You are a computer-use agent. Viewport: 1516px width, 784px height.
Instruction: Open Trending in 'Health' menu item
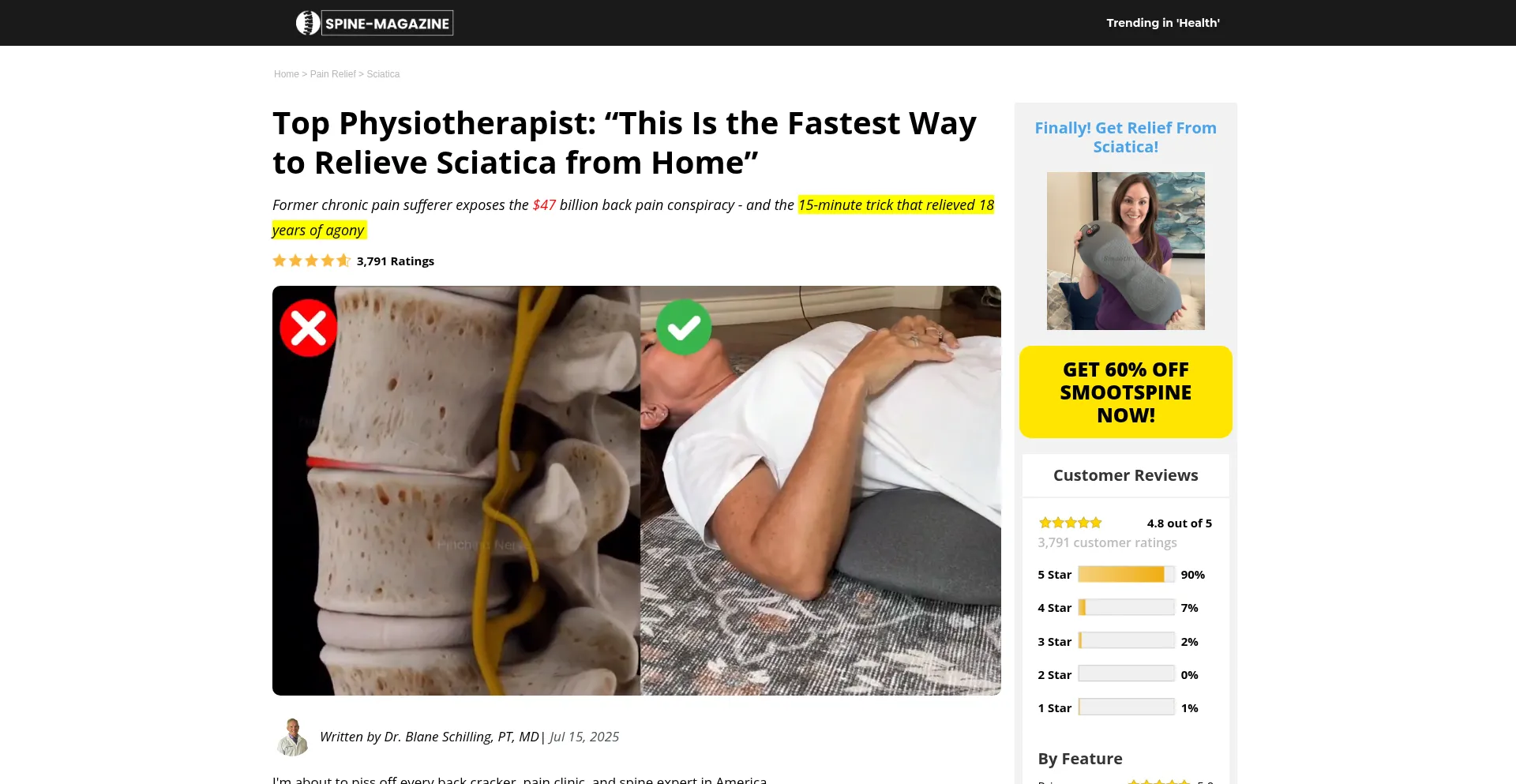[x=1162, y=23]
